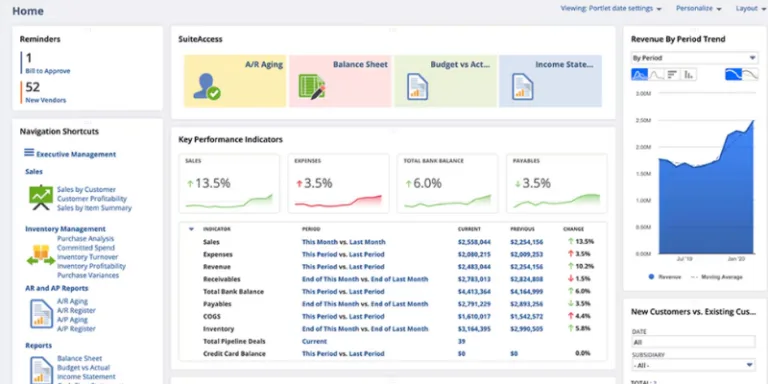Screen dimensions: 768x384
Task: Open Sales by Customer shortcut
Action: [86, 190]
